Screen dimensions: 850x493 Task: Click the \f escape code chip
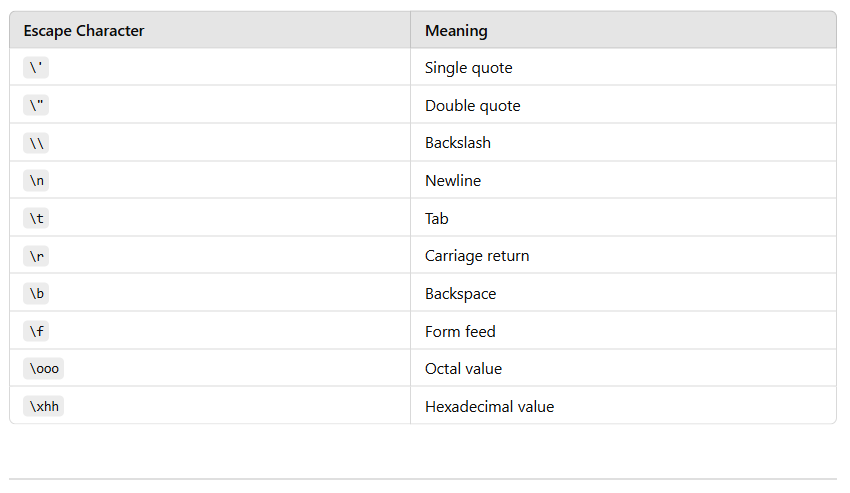point(36,331)
